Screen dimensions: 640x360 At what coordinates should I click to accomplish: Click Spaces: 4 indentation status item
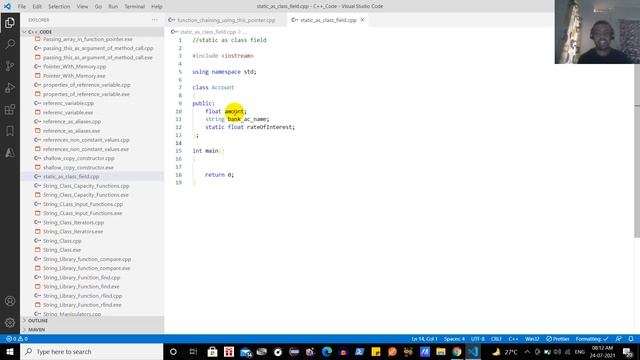tap(454, 339)
